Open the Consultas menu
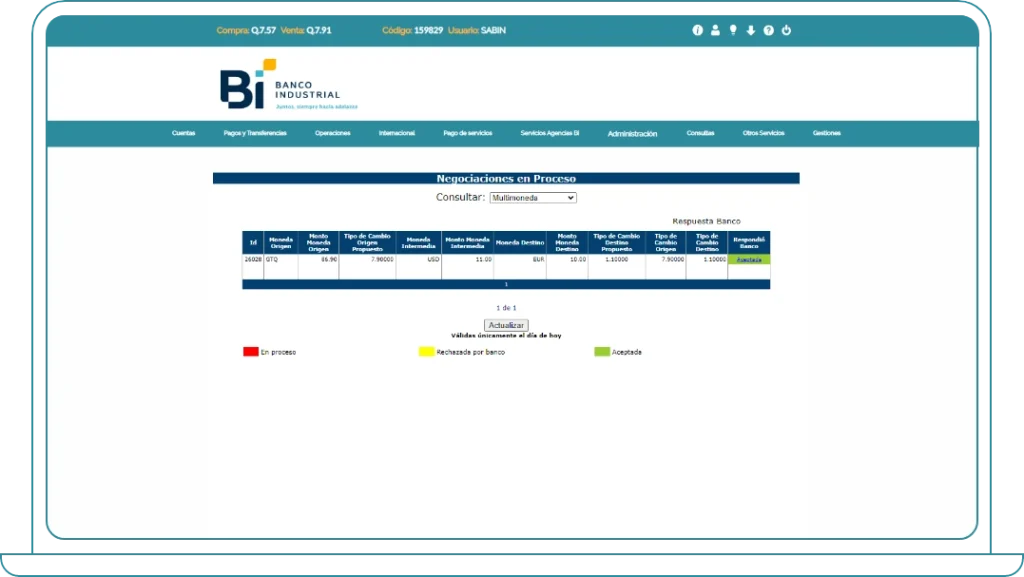 700,133
